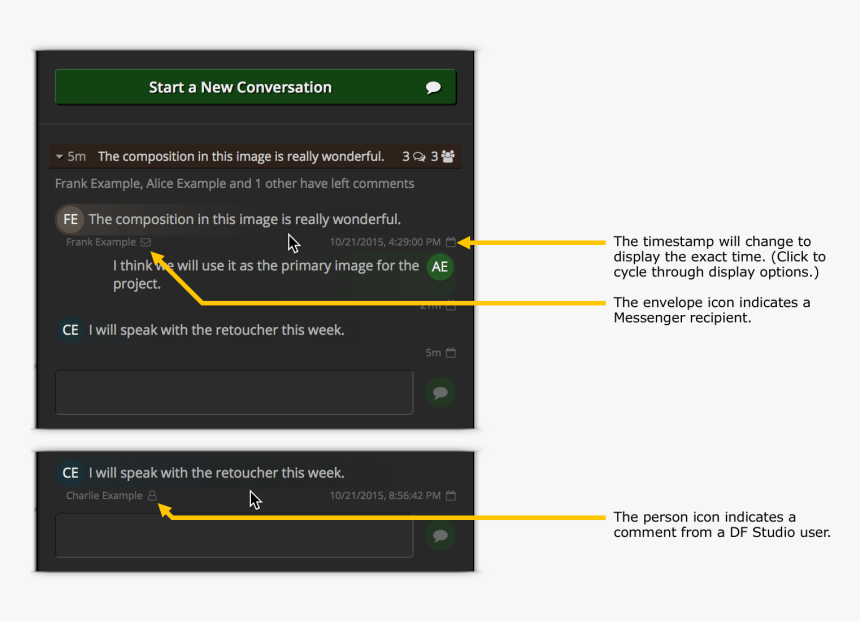Click the envelope icon beside Frank Example
The image size is (860, 621).
point(145,242)
